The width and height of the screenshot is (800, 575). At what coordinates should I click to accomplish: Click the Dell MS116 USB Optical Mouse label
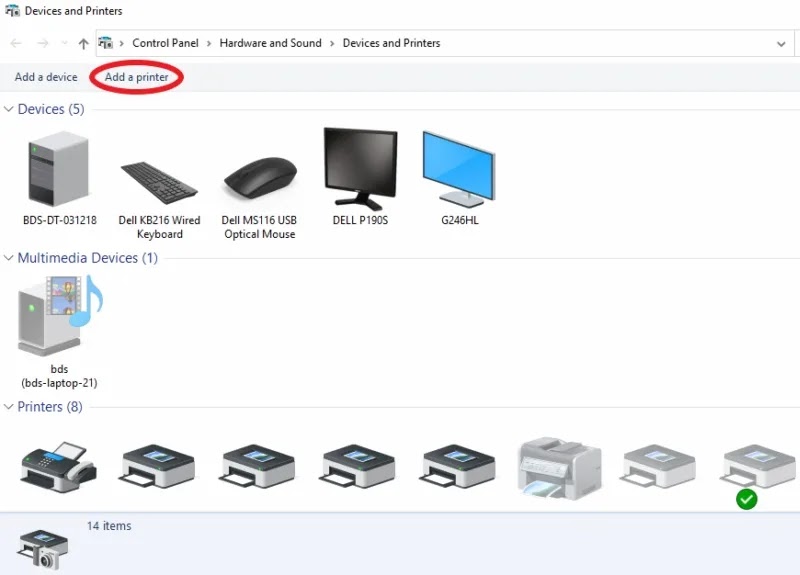tap(259, 227)
